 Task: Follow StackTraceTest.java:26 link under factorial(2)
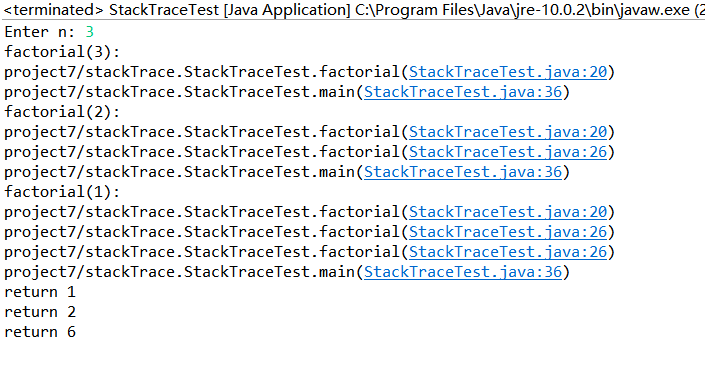pos(508,152)
